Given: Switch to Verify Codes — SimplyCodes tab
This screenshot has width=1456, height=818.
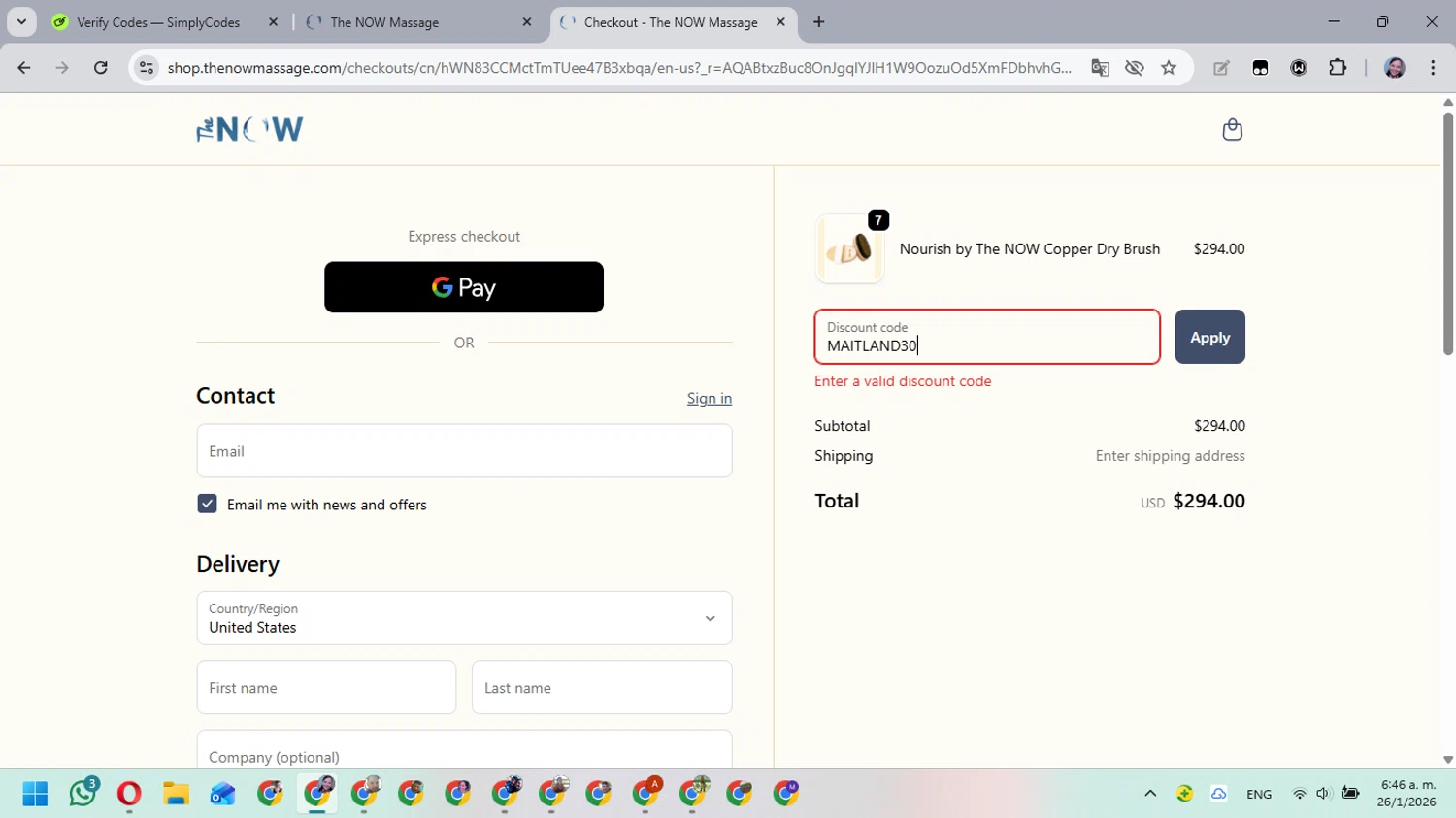Looking at the screenshot, I should (x=158, y=22).
